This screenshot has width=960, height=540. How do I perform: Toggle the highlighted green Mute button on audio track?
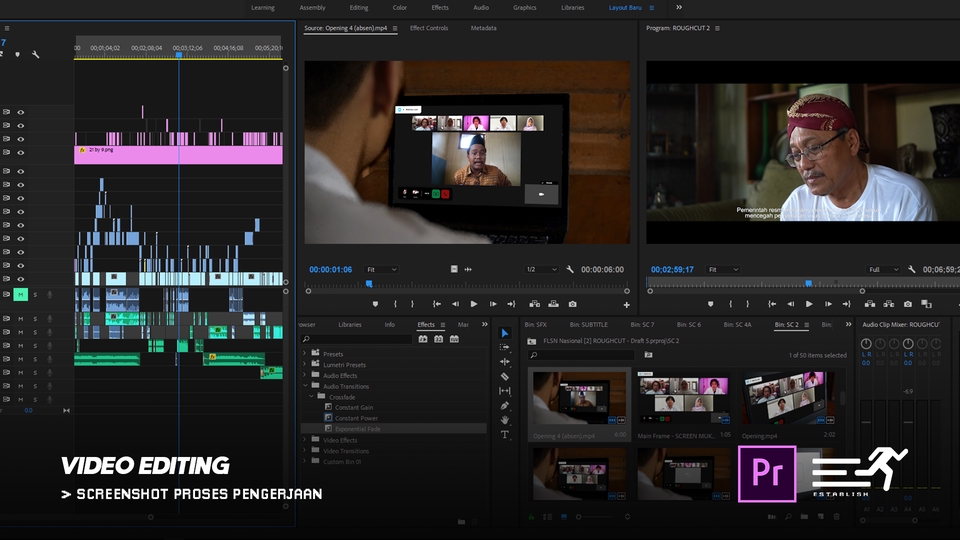[20, 294]
